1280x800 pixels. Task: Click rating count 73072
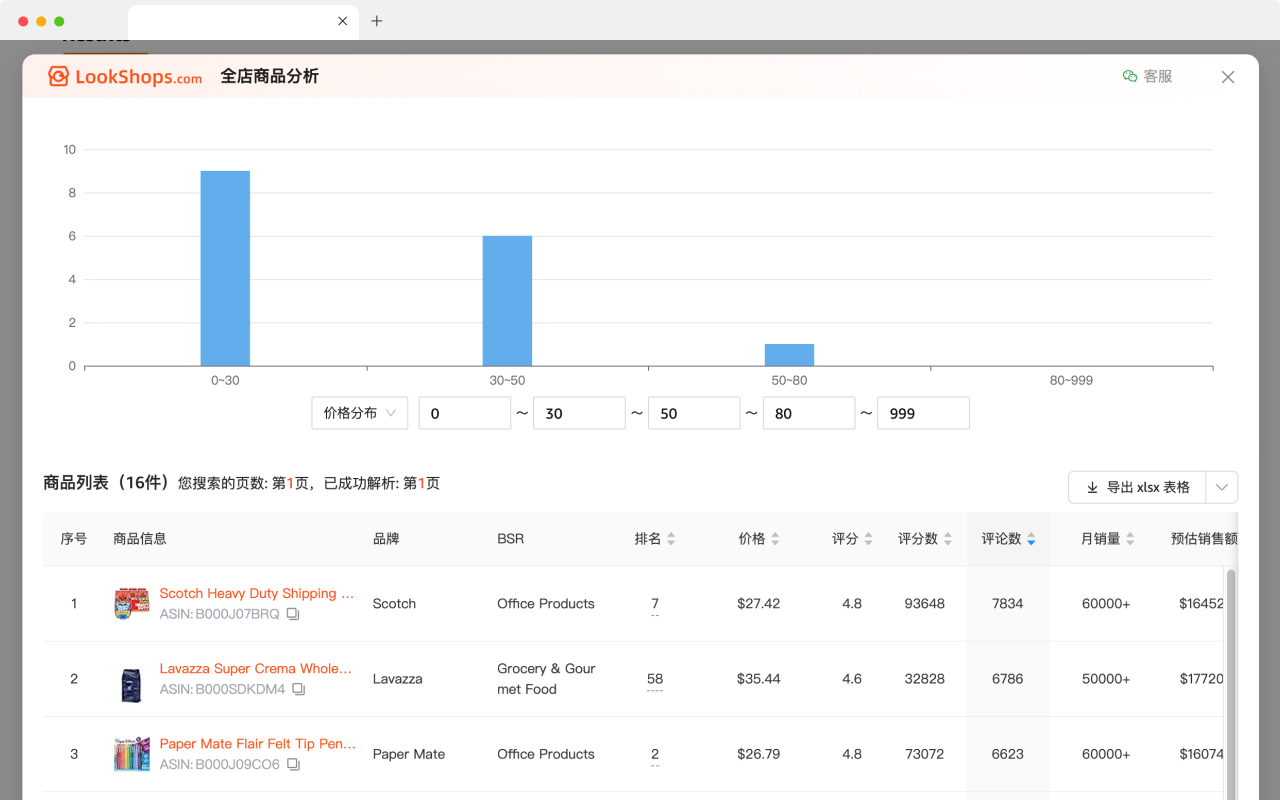click(924, 754)
